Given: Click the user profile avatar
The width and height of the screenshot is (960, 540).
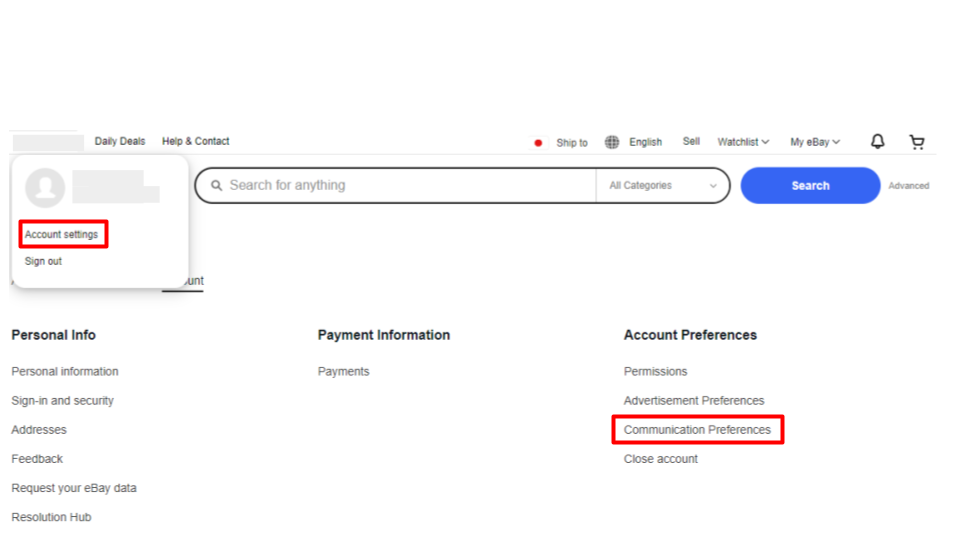Looking at the screenshot, I should (x=45, y=187).
